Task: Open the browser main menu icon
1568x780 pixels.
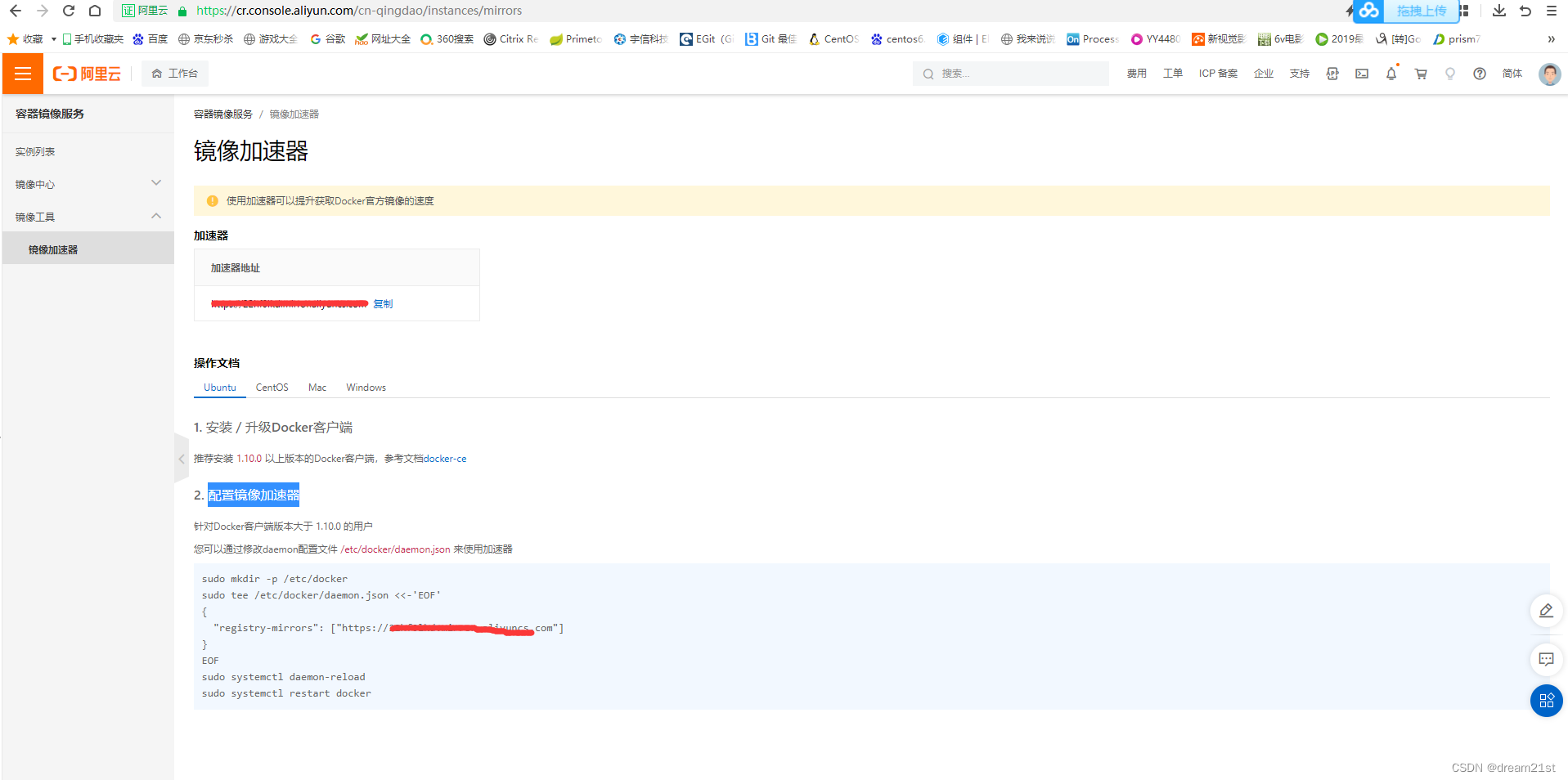Action: click(1552, 11)
